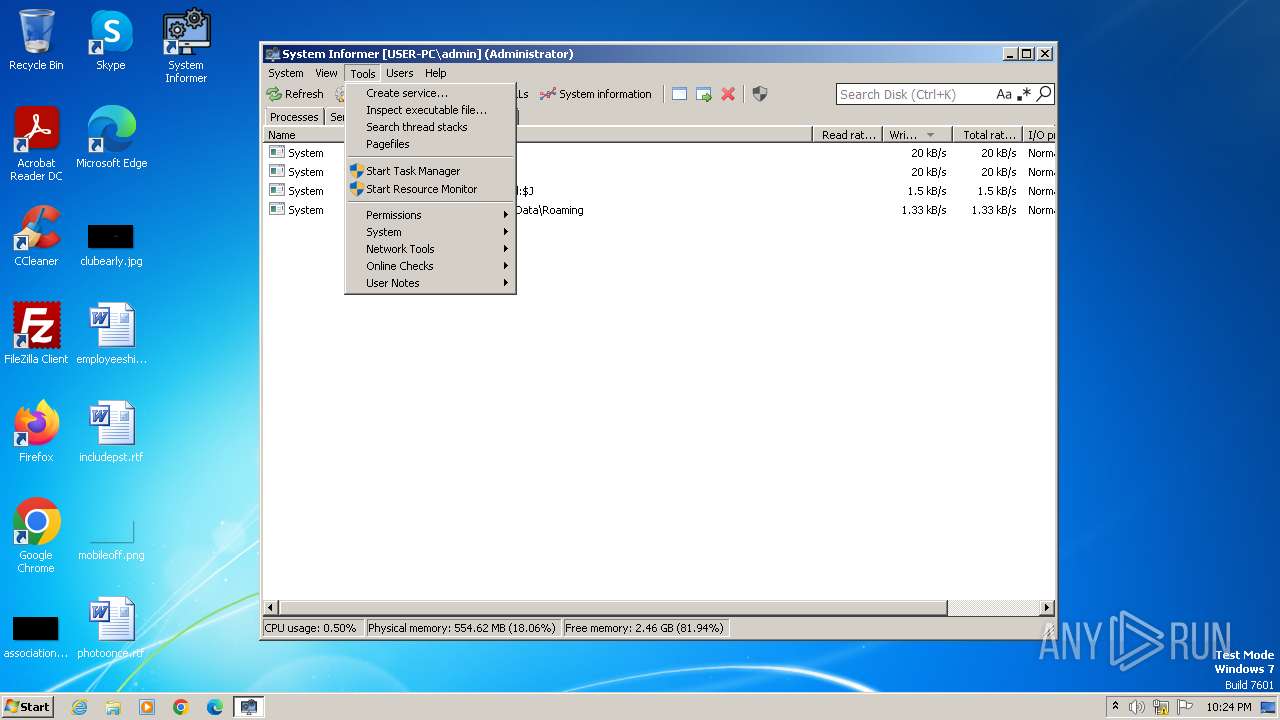Open the Help menu

(x=436, y=73)
